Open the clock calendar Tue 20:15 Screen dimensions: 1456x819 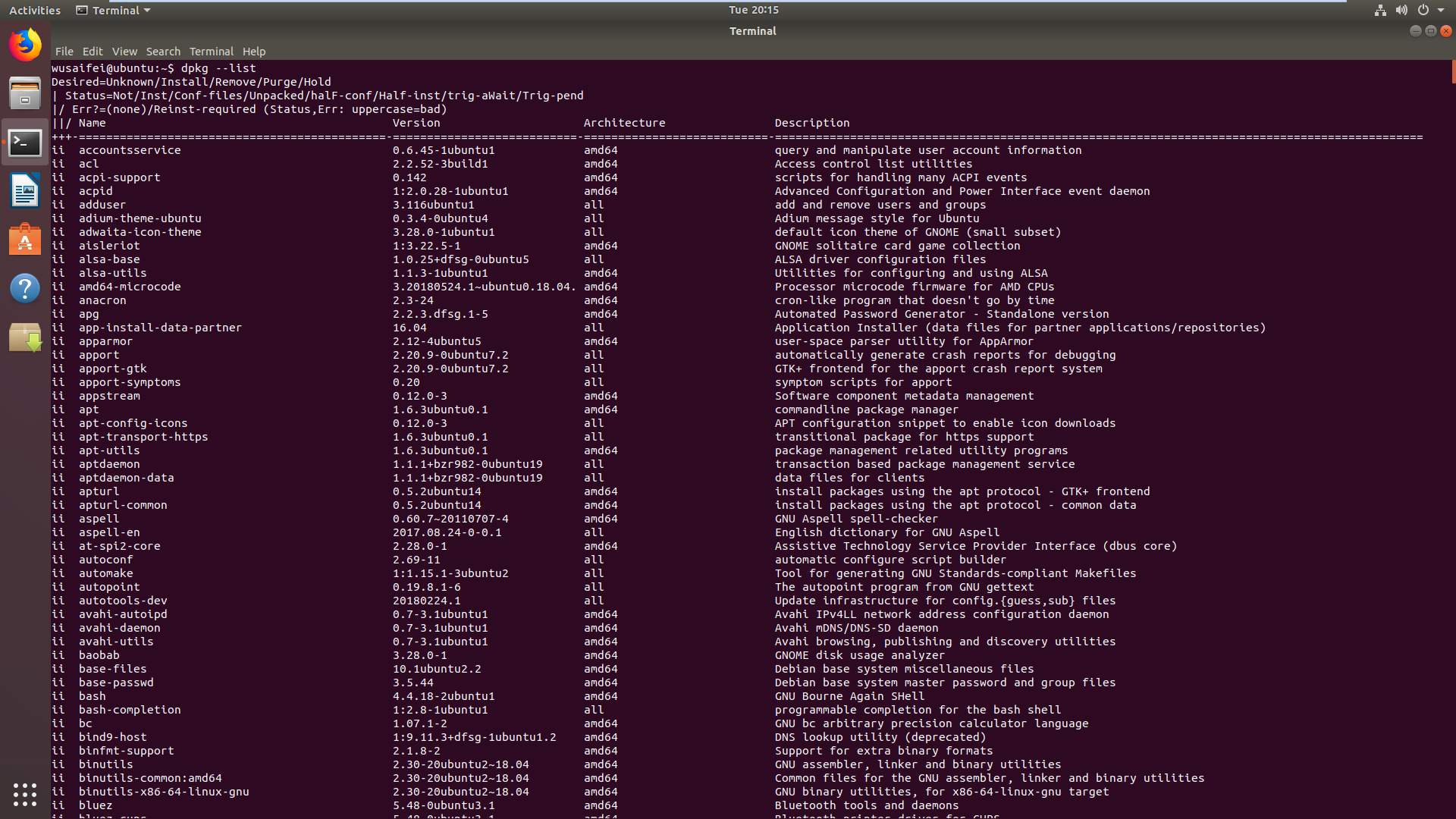(754, 10)
